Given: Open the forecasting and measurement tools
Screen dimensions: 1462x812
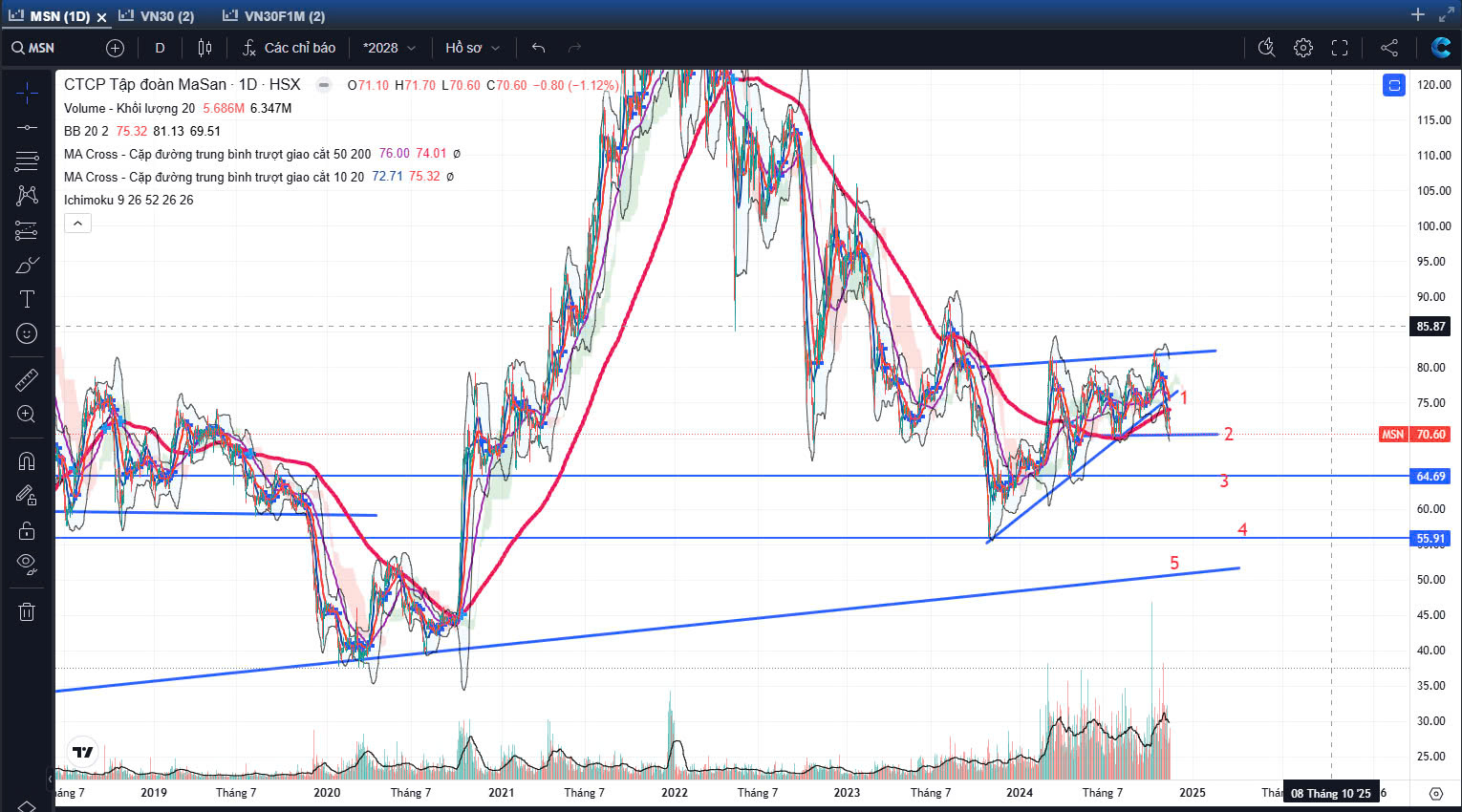Looking at the screenshot, I should pyautogui.click(x=27, y=230).
